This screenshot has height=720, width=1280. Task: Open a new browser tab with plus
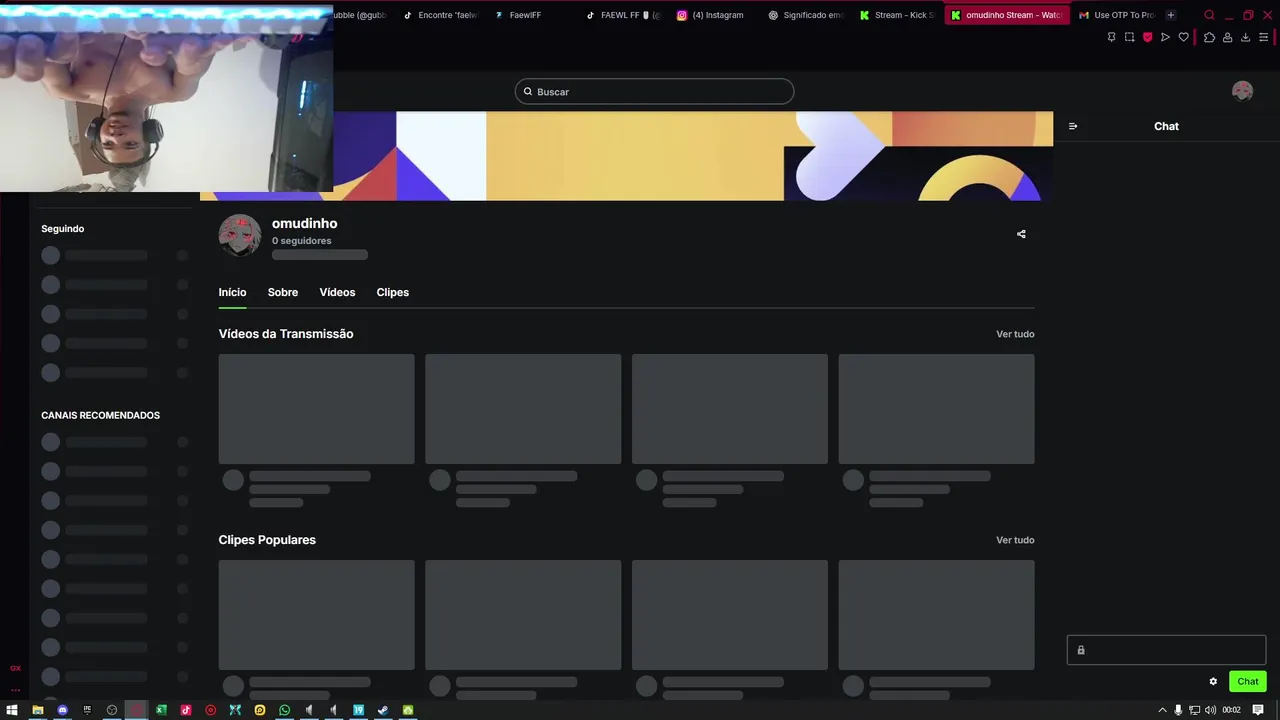click(1170, 15)
